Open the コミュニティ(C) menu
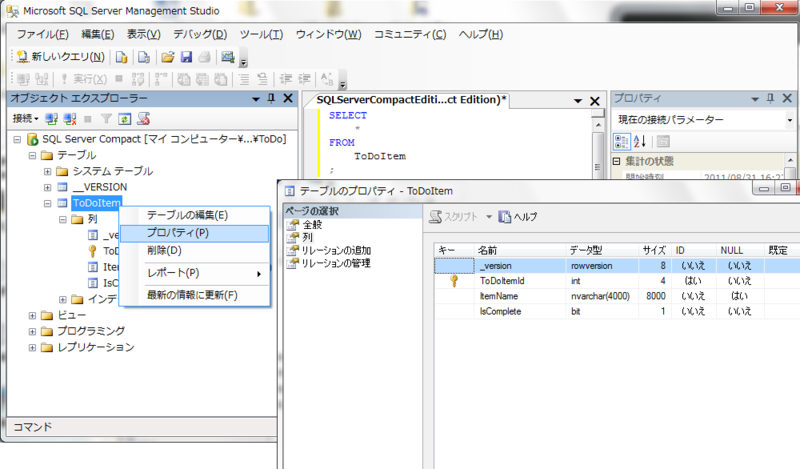Viewport: 800px width, 469px height. point(410,35)
